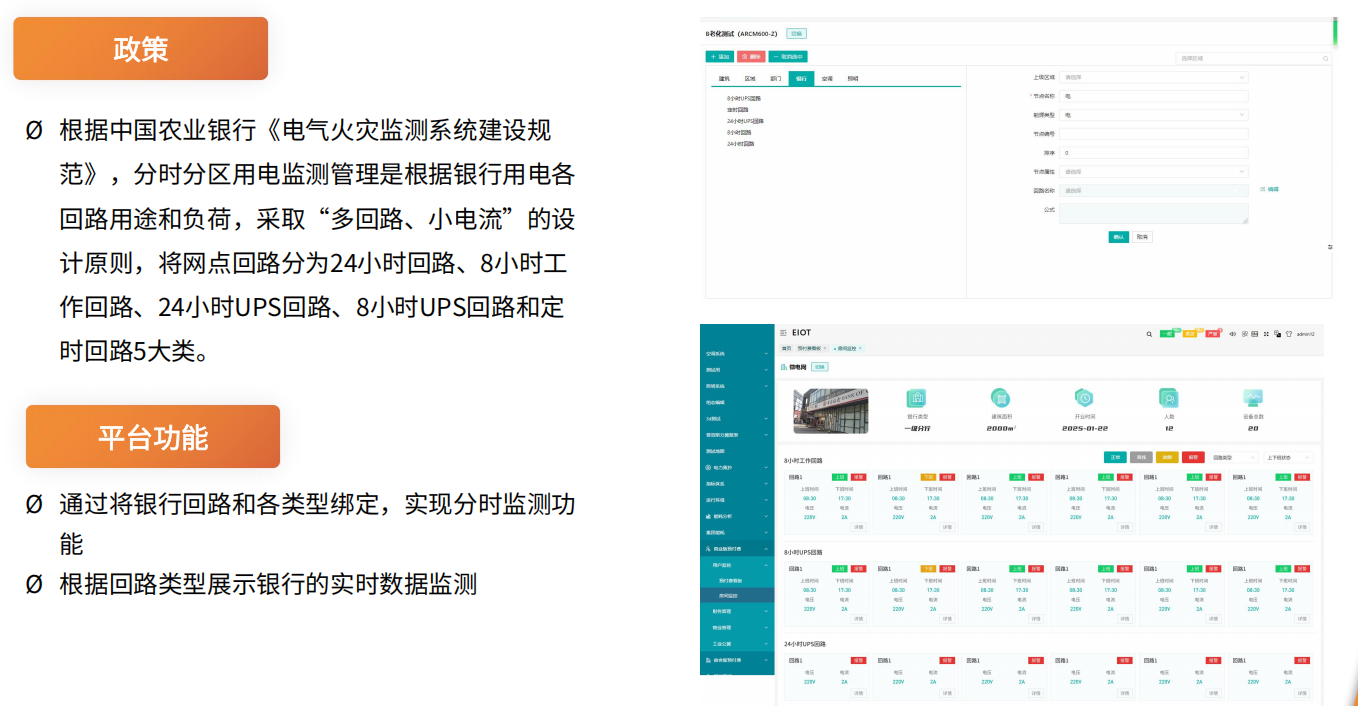This screenshot has height=706, width=1358.
Task: Click the 编辑 link beside 回路名称
Action: pyautogui.click(x=1269, y=189)
